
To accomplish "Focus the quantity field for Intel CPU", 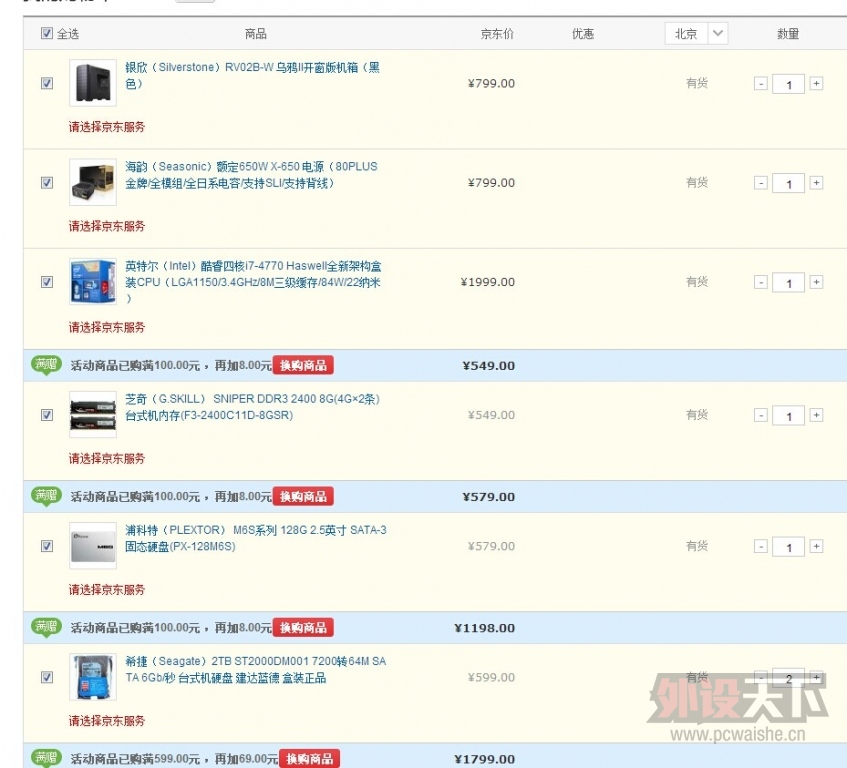I will pyautogui.click(x=789, y=283).
